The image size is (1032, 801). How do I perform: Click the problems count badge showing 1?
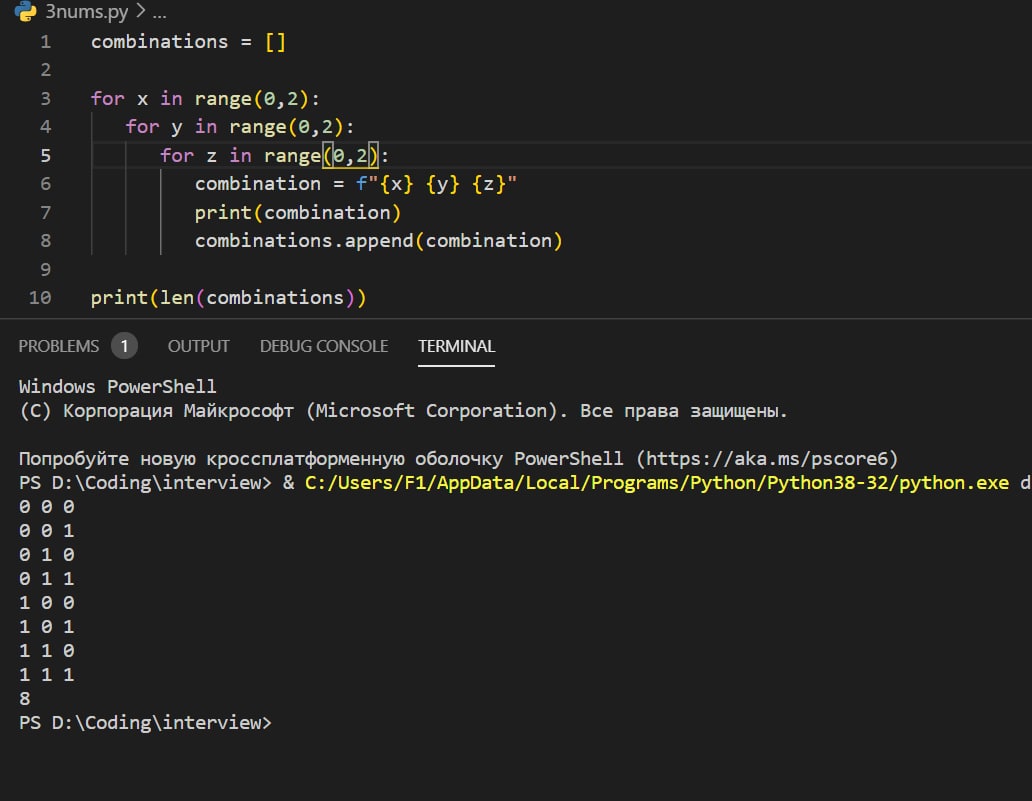124,346
